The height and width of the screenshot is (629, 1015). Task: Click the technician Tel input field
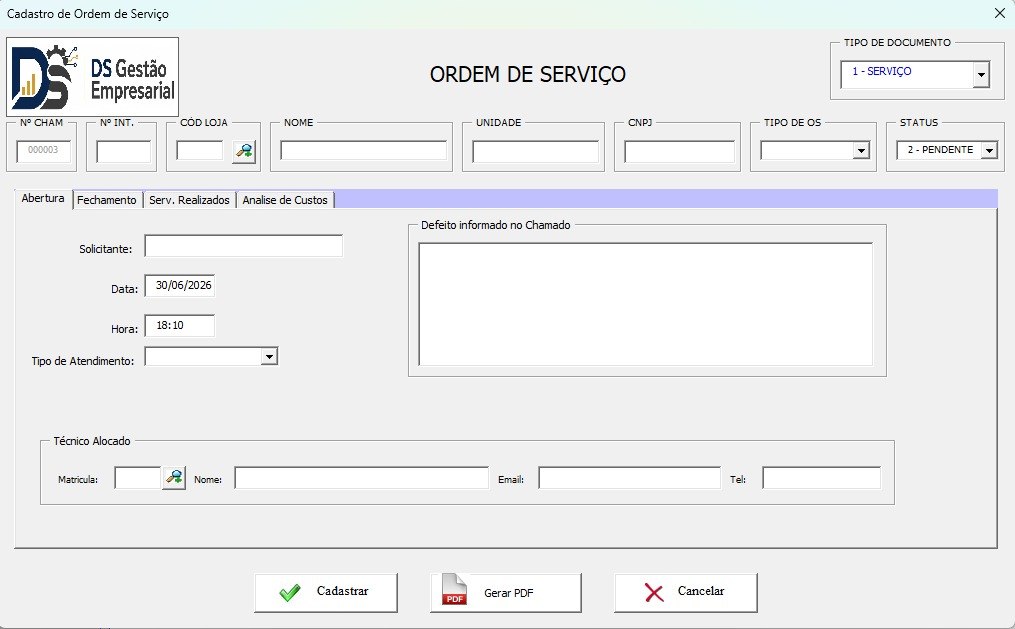click(821, 478)
